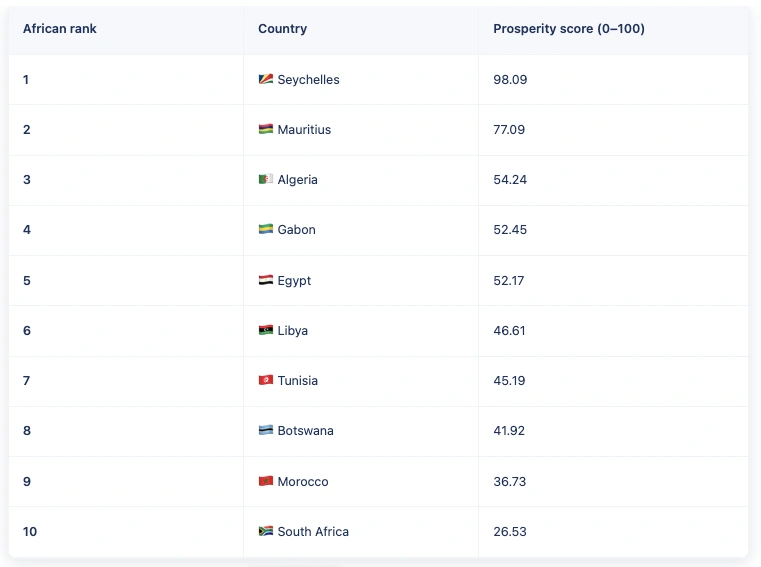Click the Libya flag icon
The height and width of the screenshot is (567, 761).
pos(265,331)
